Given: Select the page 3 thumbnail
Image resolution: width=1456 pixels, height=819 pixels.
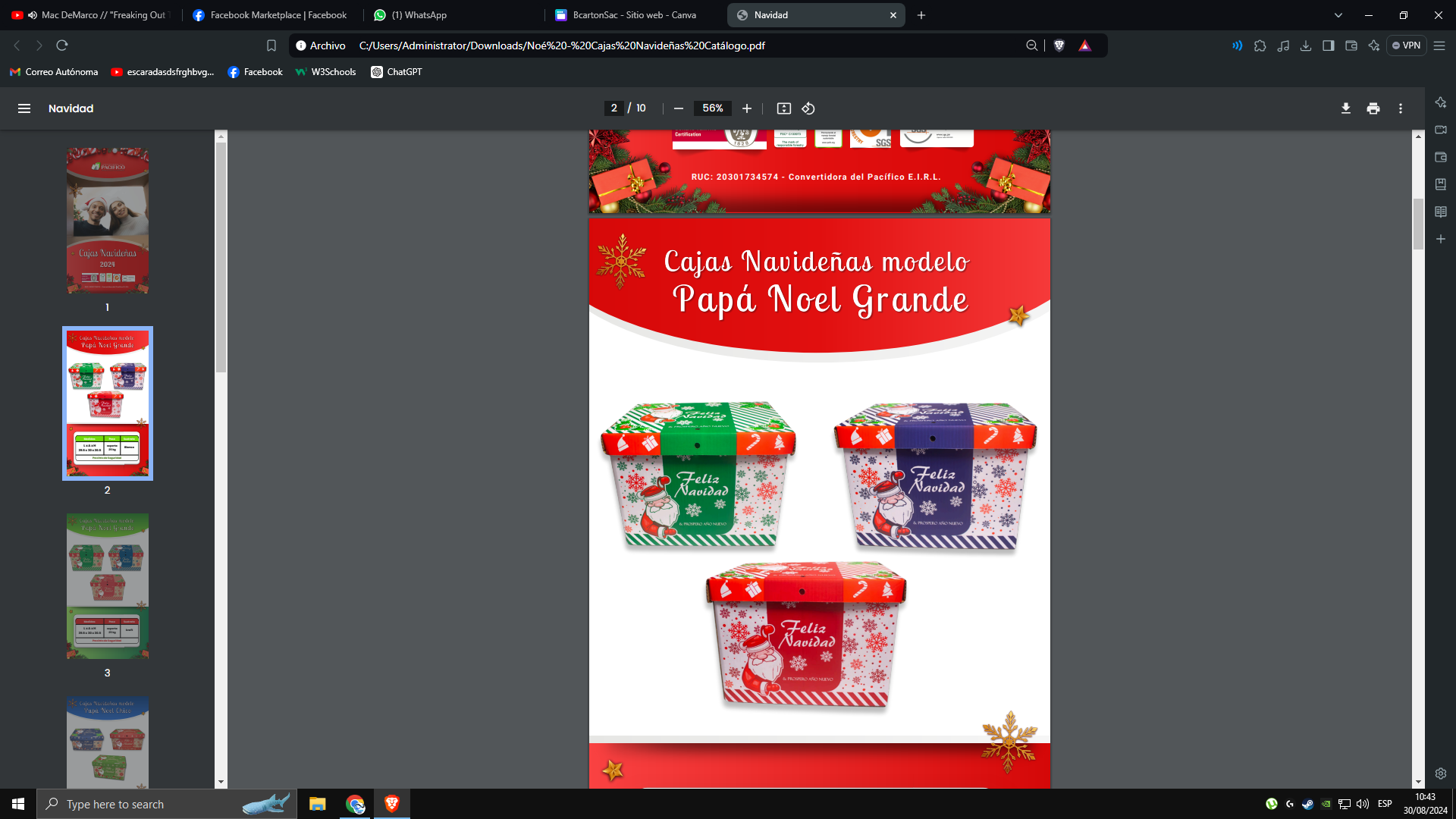Looking at the screenshot, I should [x=107, y=586].
